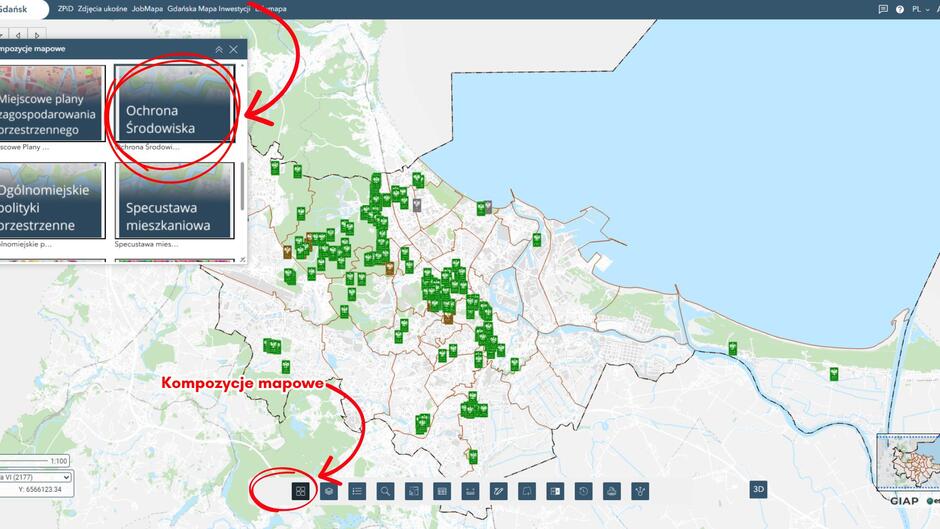Open the help question mark icon
The height and width of the screenshot is (529, 940).
900,9
